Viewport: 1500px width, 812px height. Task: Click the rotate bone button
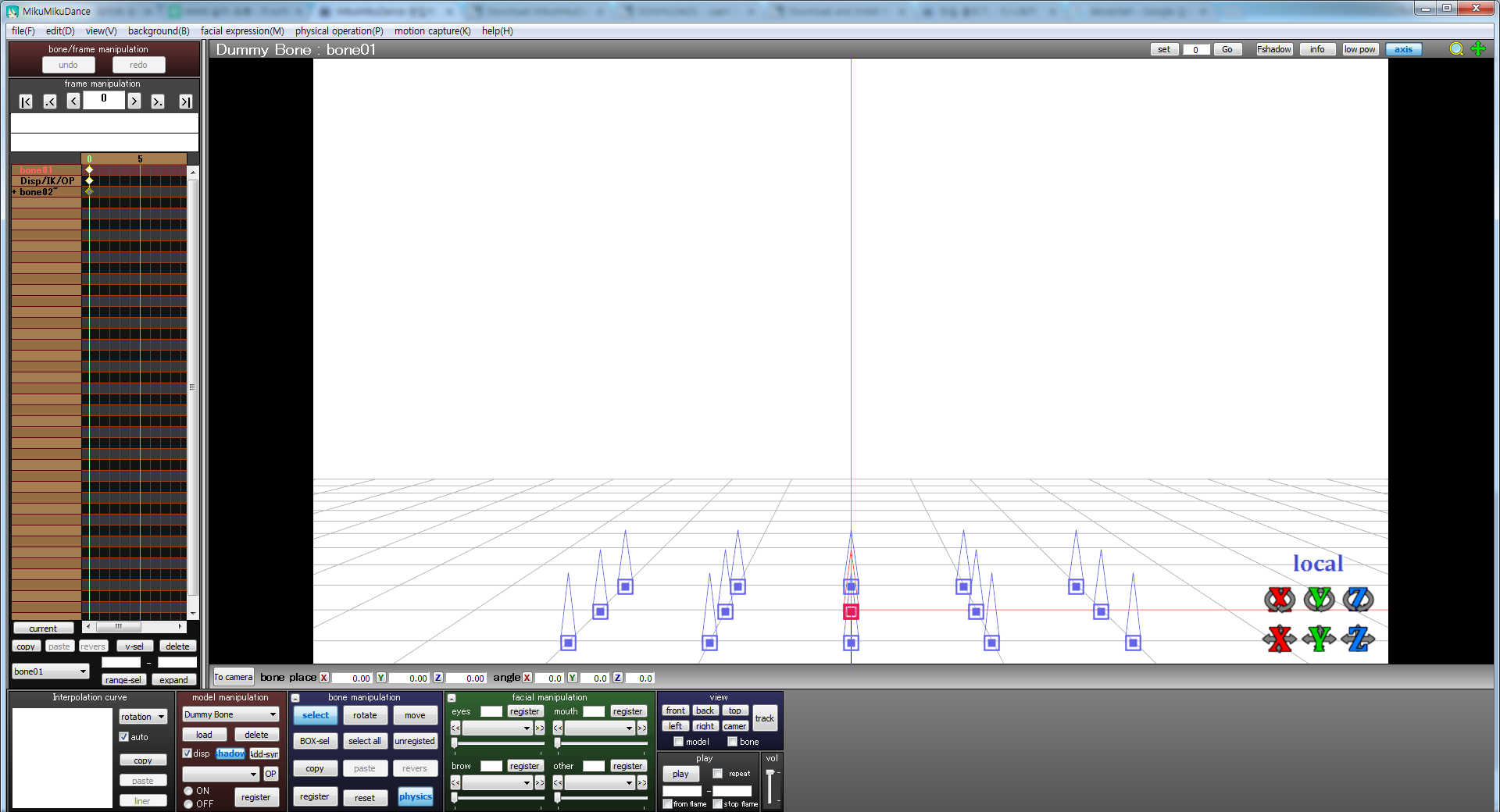pos(364,715)
